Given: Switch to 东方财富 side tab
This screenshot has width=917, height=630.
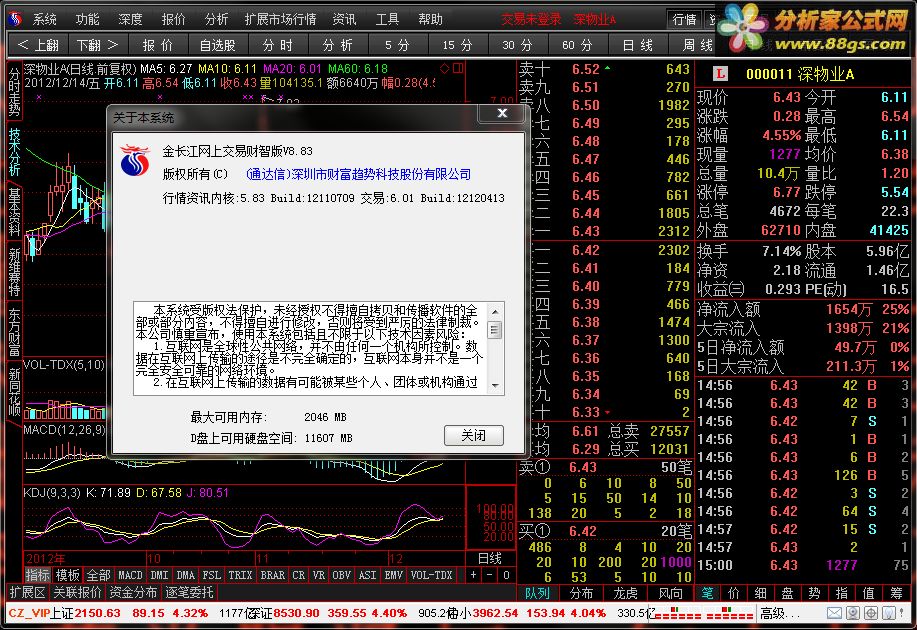Looking at the screenshot, I should pyautogui.click(x=14, y=332).
